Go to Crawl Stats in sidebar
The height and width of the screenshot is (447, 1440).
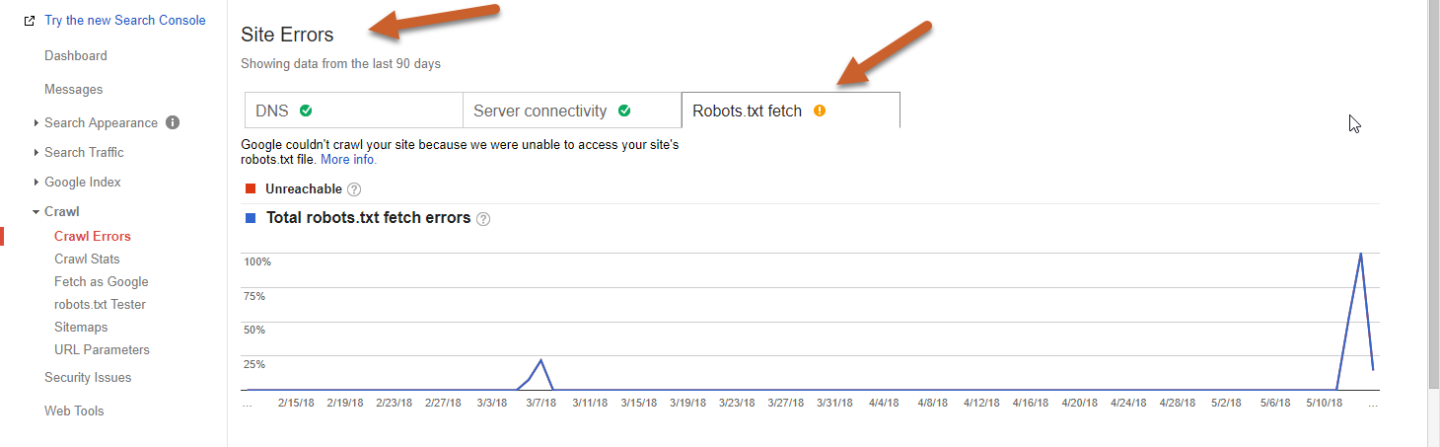tap(87, 259)
